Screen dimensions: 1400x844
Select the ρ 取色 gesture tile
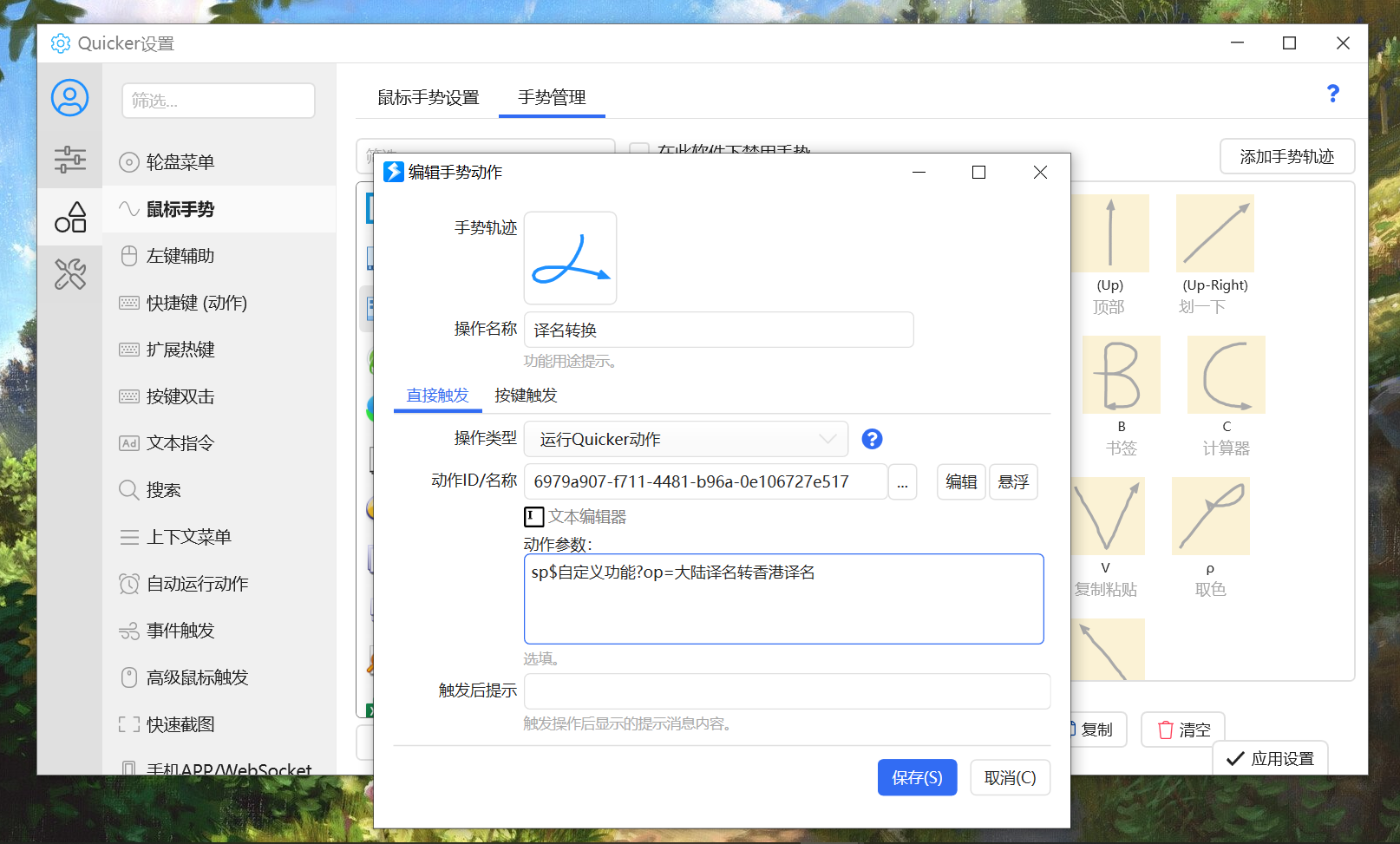tap(1211, 538)
